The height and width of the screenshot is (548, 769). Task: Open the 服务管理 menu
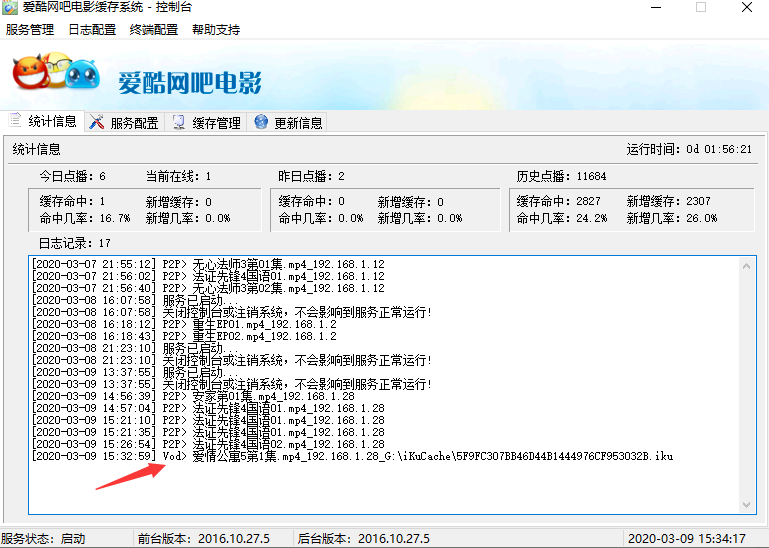(x=30, y=29)
